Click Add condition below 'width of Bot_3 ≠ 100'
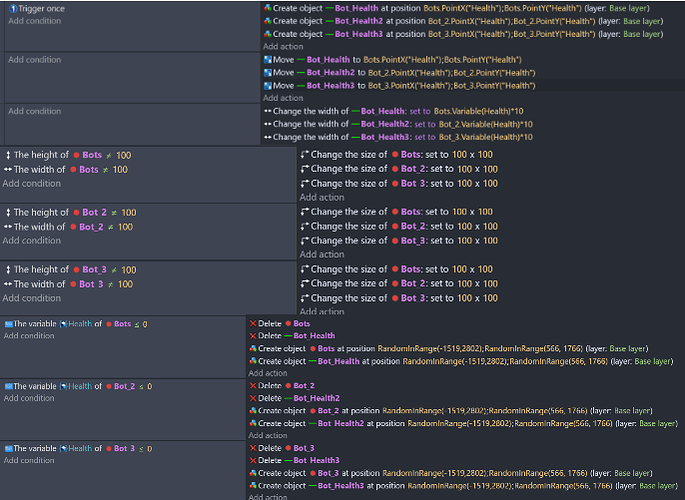685x500 pixels. coord(31,298)
